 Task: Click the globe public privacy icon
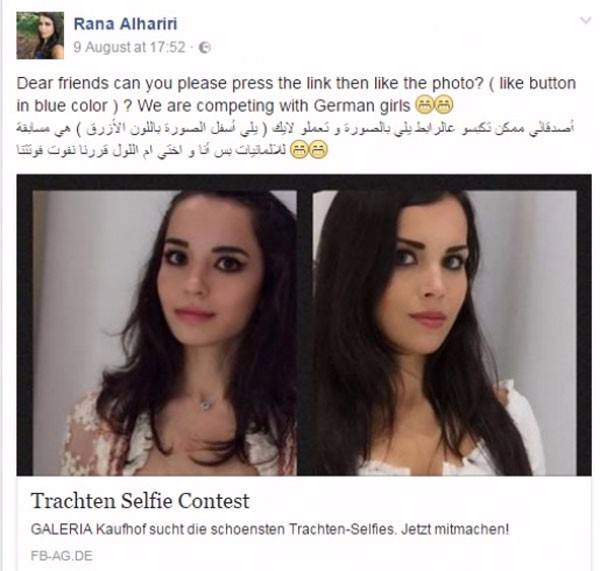[x=205, y=47]
